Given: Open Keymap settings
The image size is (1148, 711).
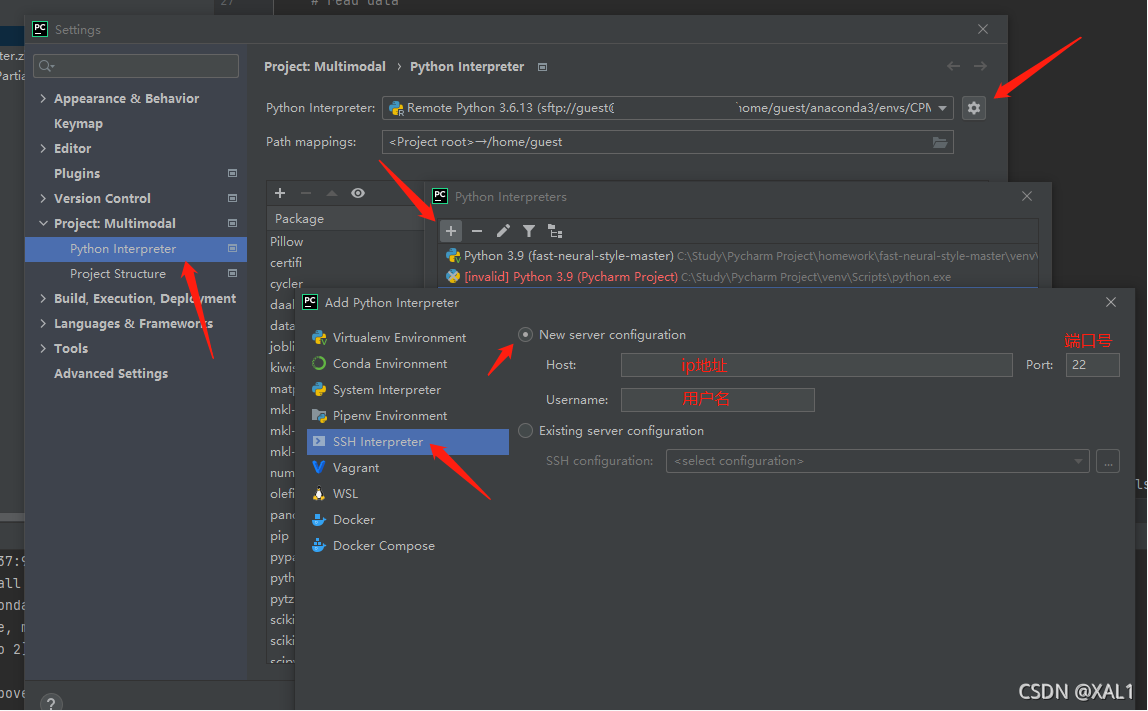Looking at the screenshot, I should tap(78, 124).
